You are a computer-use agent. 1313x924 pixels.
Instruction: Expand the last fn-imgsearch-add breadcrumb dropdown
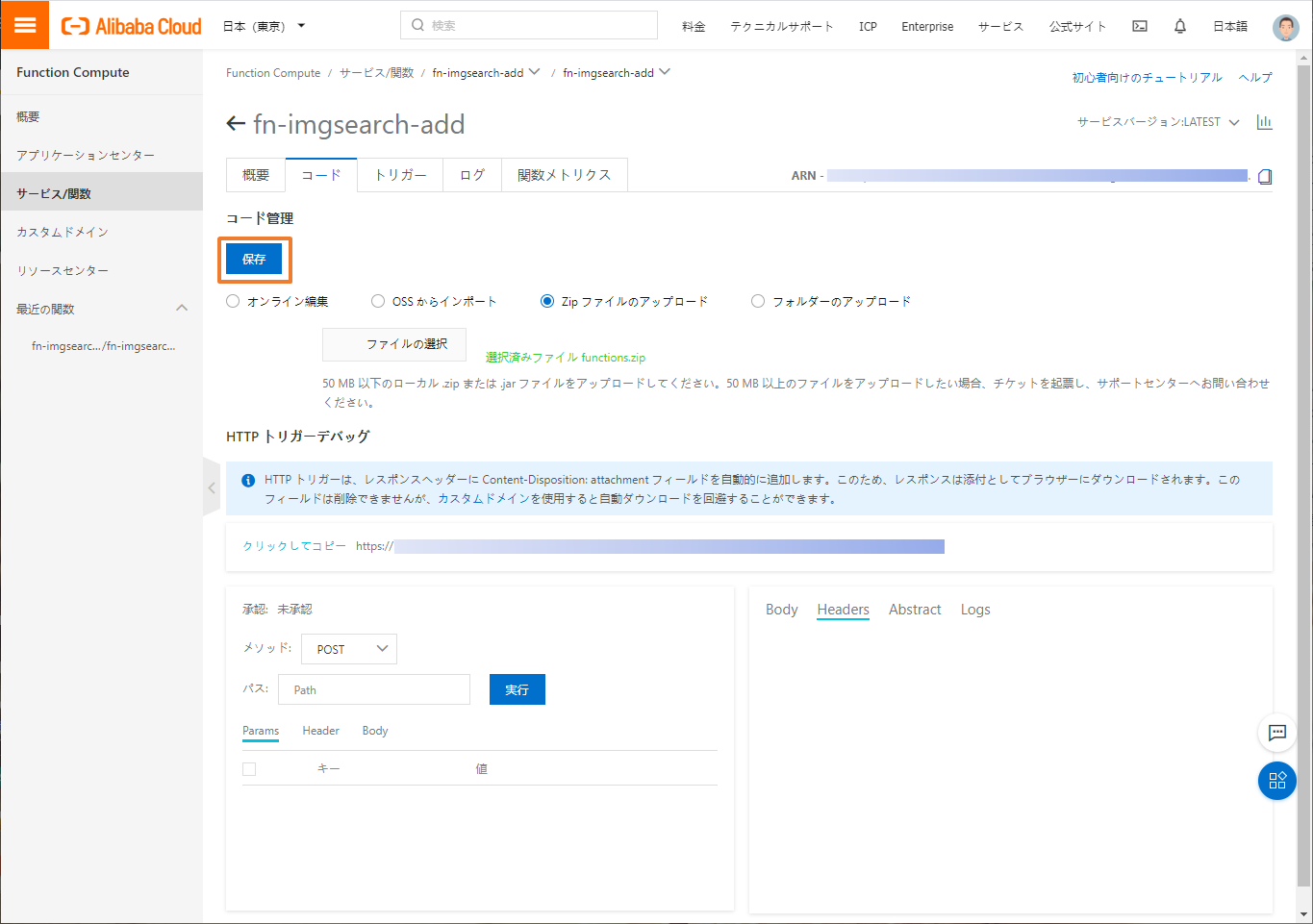(664, 72)
